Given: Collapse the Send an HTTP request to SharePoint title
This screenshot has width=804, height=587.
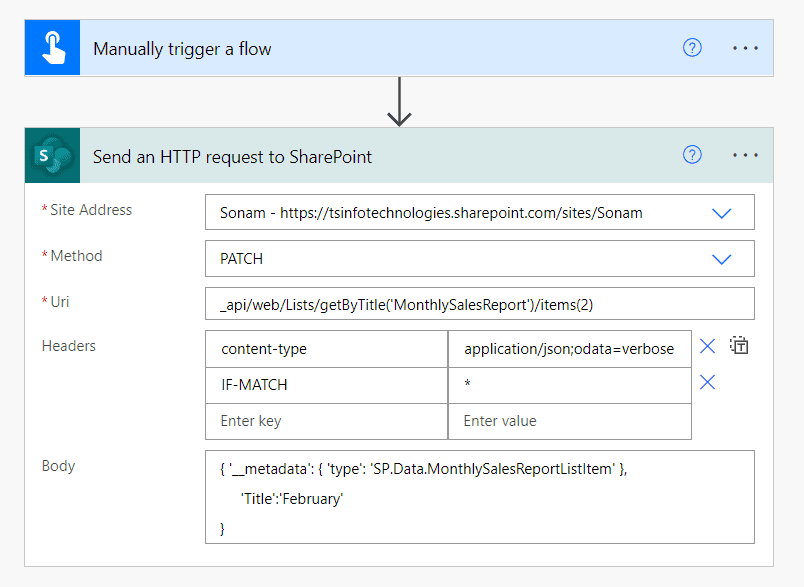Looking at the screenshot, I should point(232,157).
